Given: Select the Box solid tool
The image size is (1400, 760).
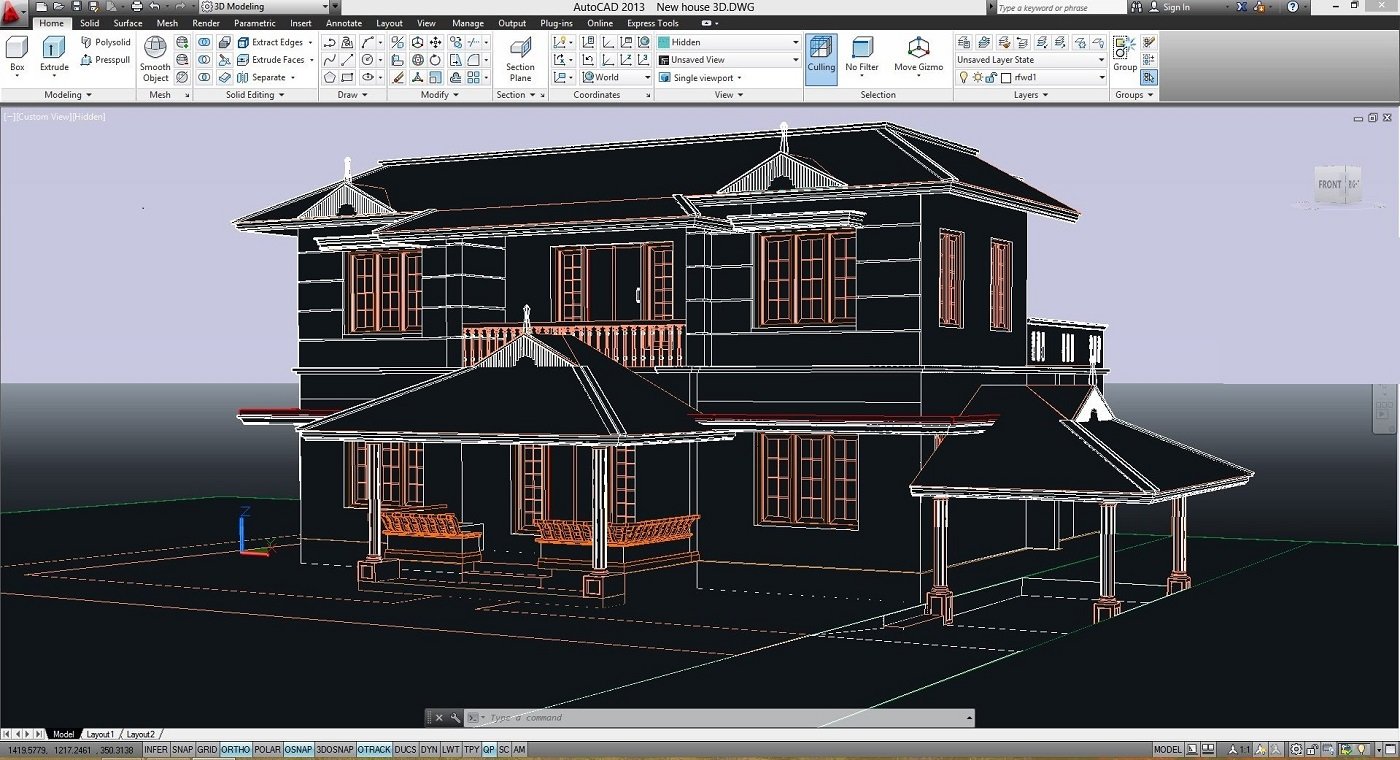Looking at the screenshot, I should (x=17, y=53).
